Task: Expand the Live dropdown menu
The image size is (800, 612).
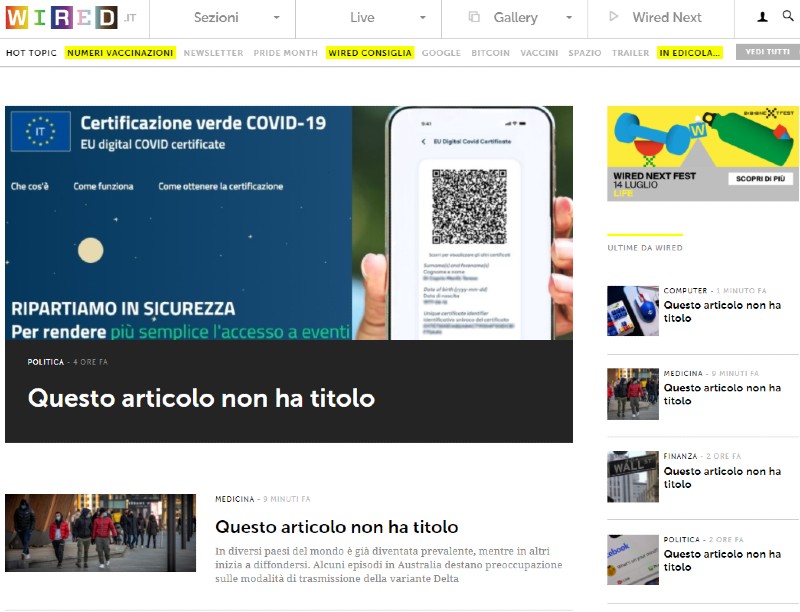Action: tap(422, 18)
